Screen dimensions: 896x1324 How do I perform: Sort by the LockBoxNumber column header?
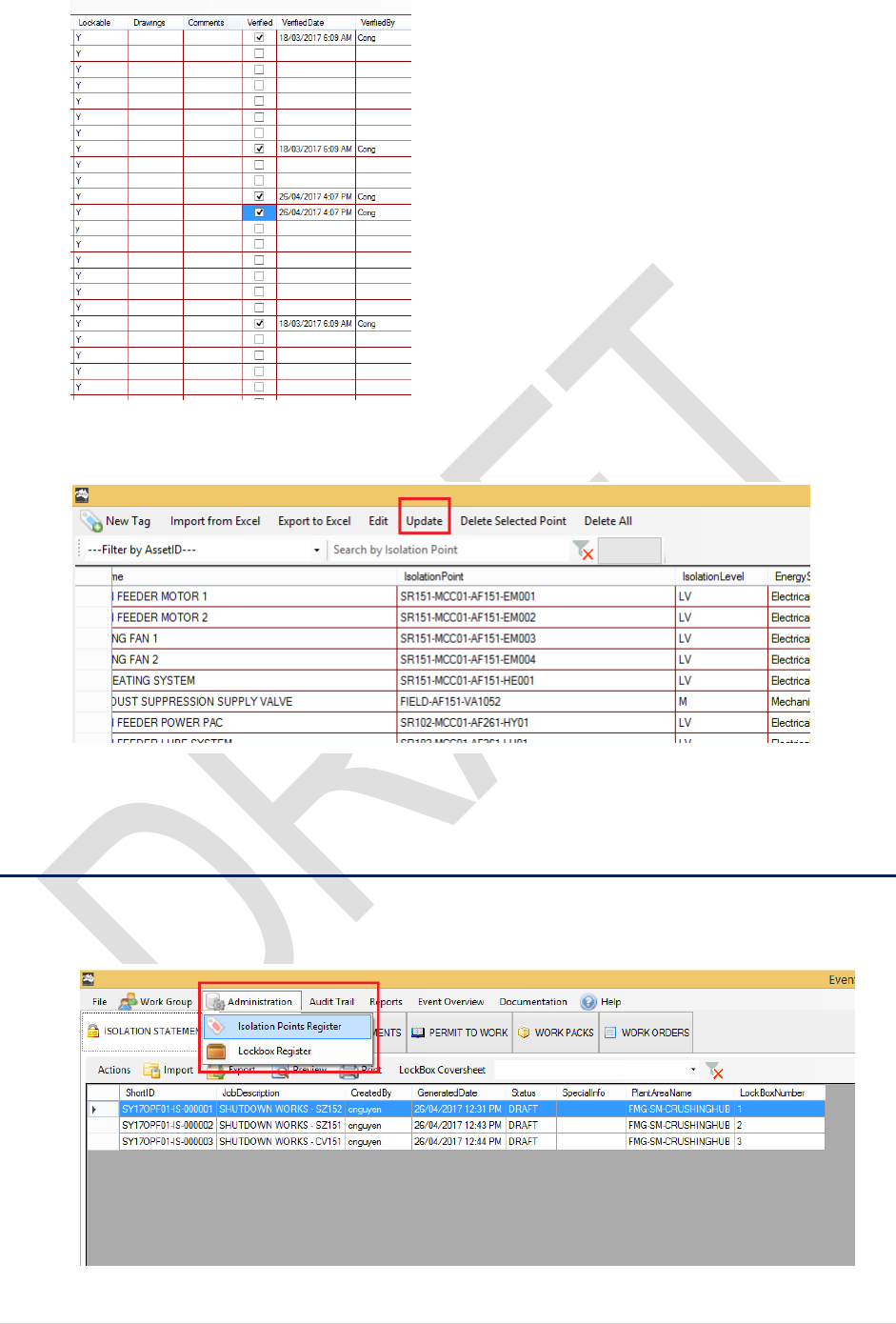(779, 1093)
